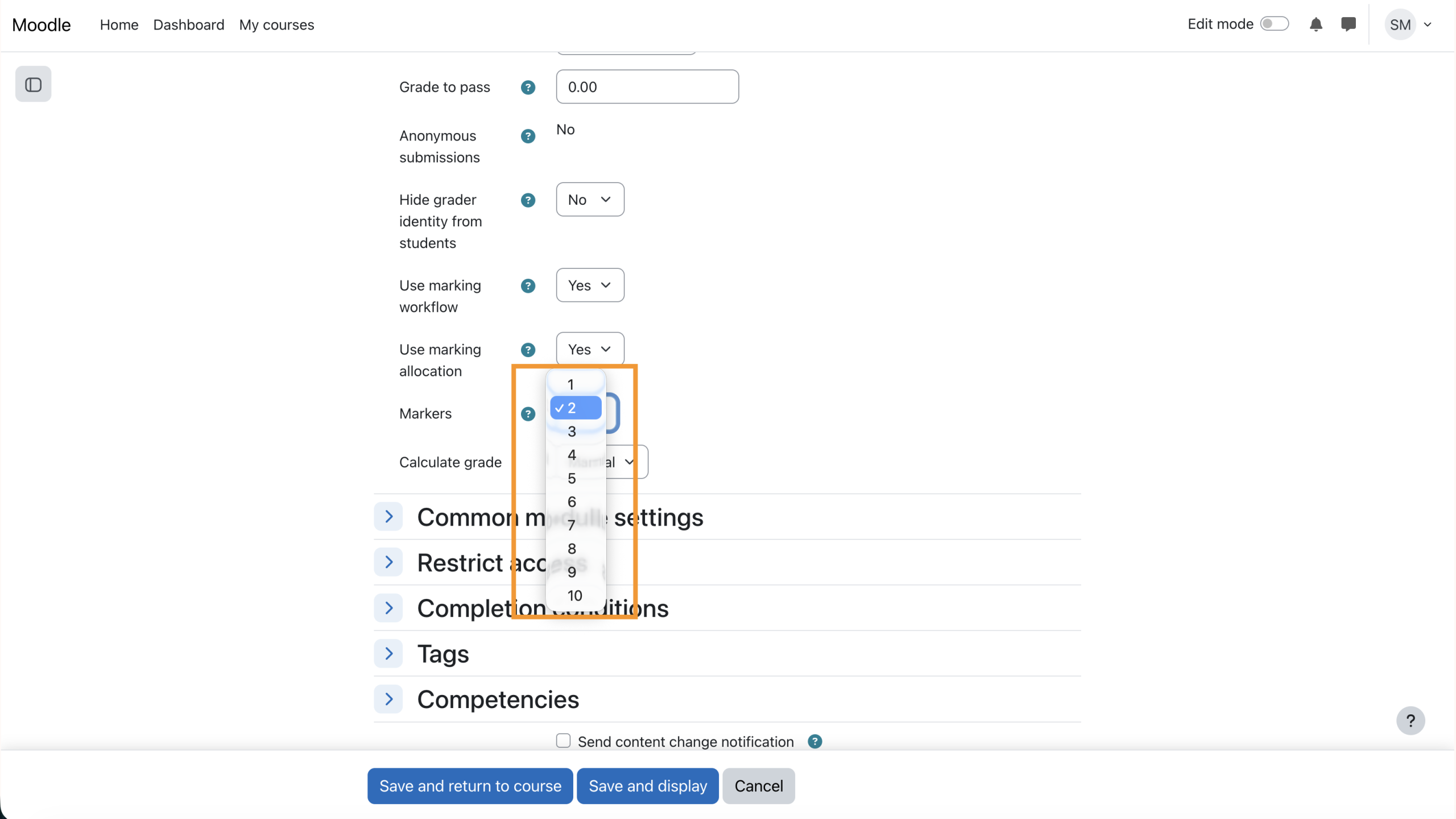Click help icon beside Markers label
Viewport: 1456px width, 819px height.
528,413
